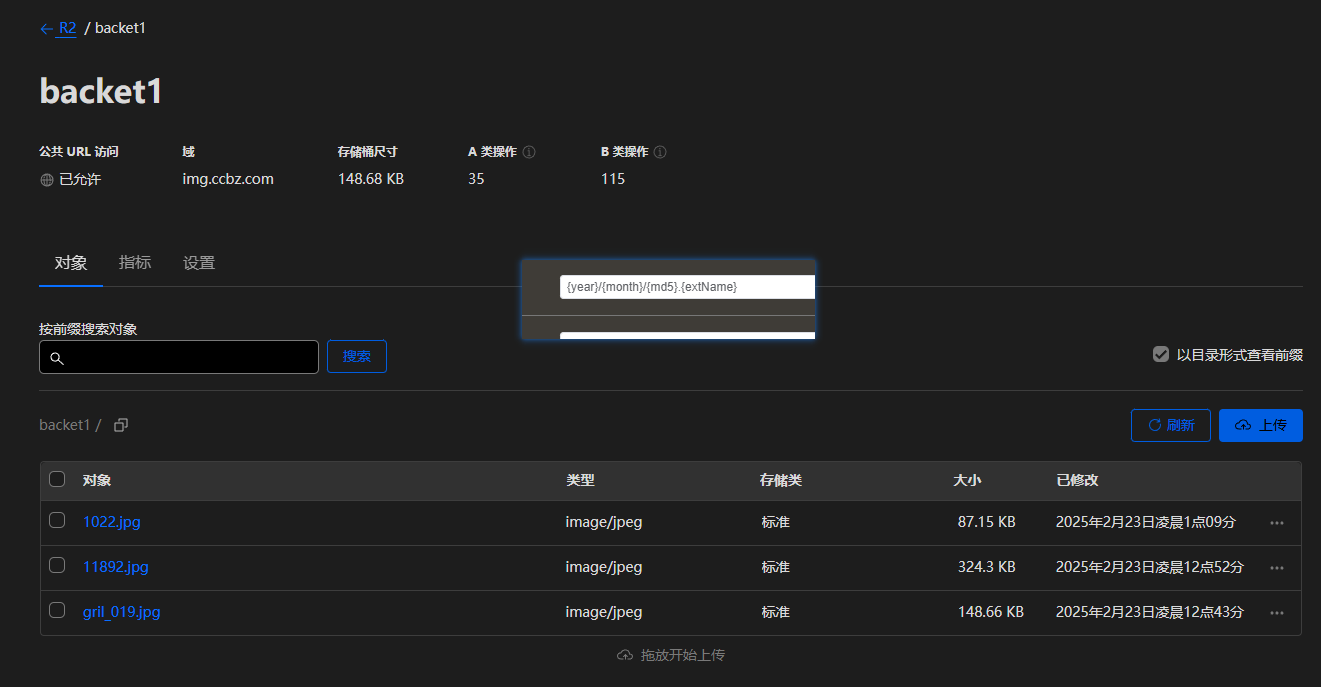Open the more options menu for gril_019.jpg
Viewport: 1321px width, 687px height.
1276,612
